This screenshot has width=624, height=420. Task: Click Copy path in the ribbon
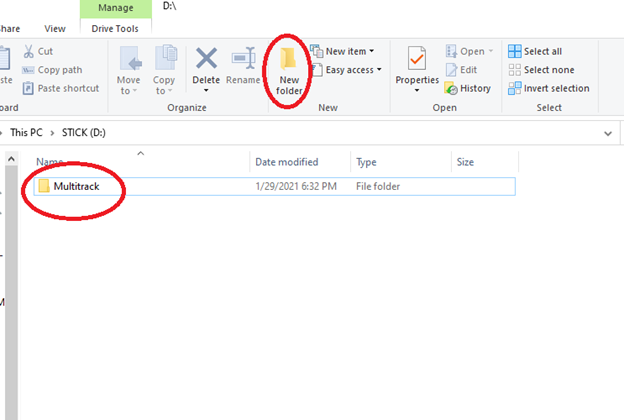[52, 70]
